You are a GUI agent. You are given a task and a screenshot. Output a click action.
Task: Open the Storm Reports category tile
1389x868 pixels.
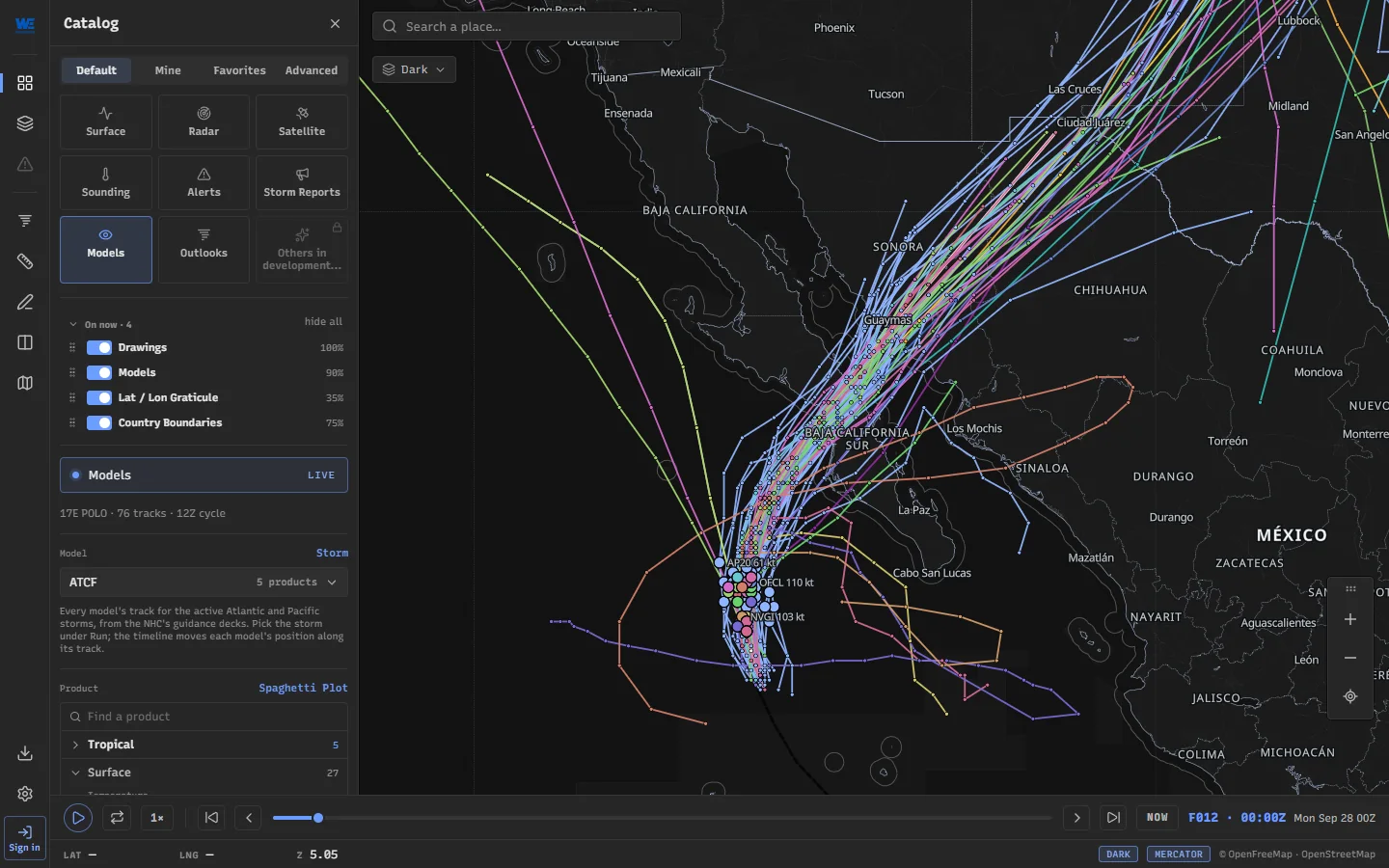coord(302,183)
